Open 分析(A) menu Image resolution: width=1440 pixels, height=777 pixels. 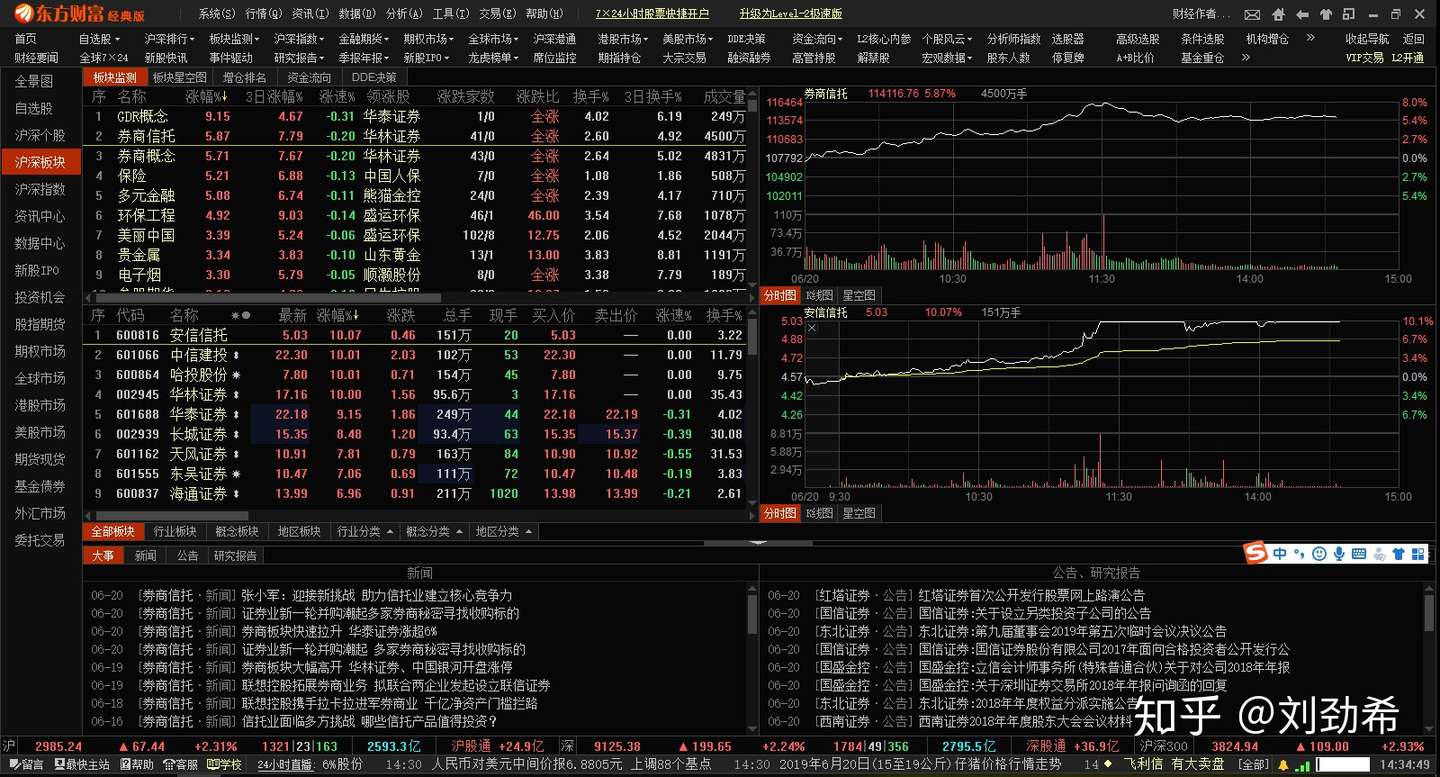click(x=404, y=14)
